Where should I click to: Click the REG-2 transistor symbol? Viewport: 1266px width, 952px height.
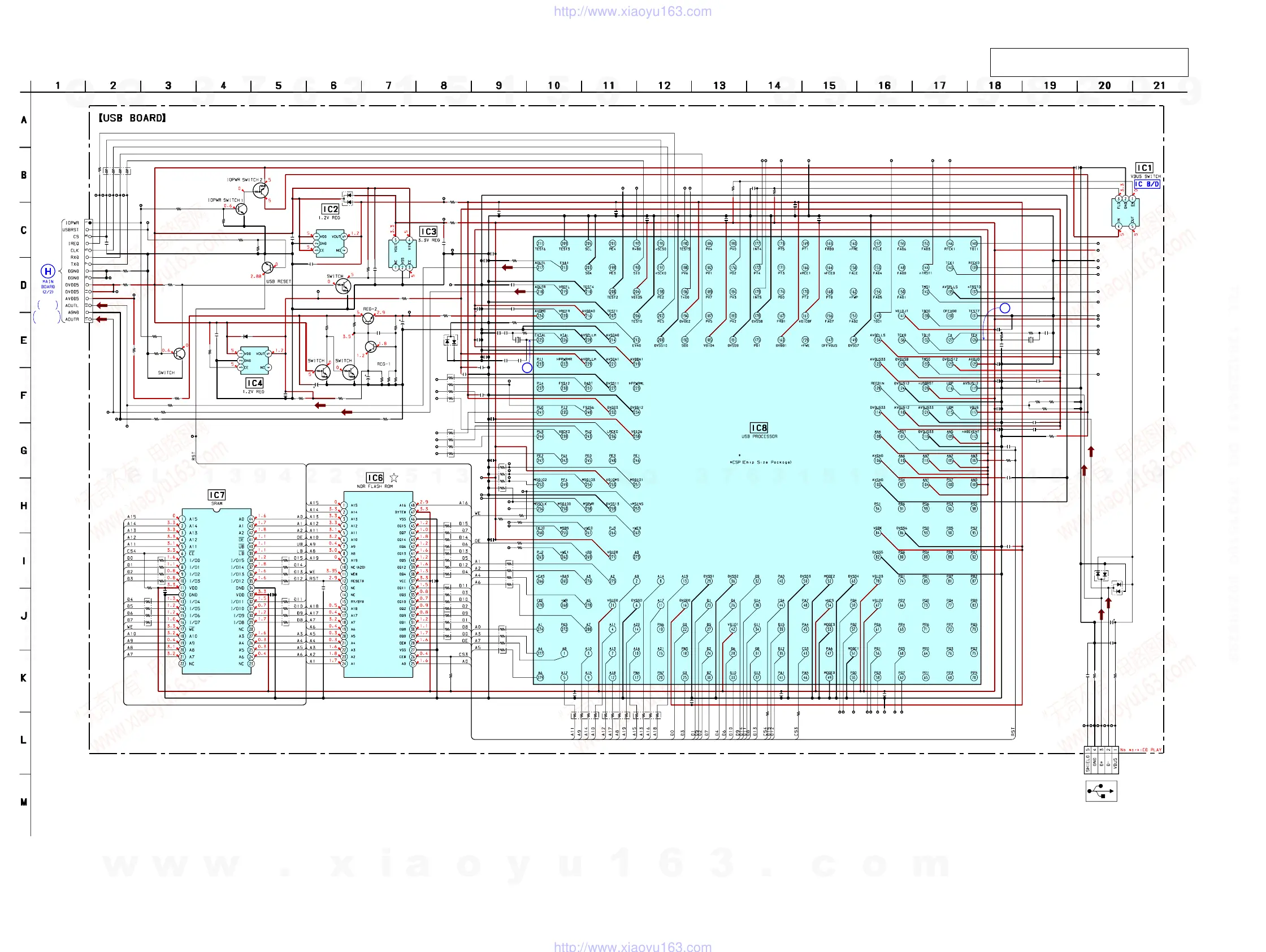point(368,318)
